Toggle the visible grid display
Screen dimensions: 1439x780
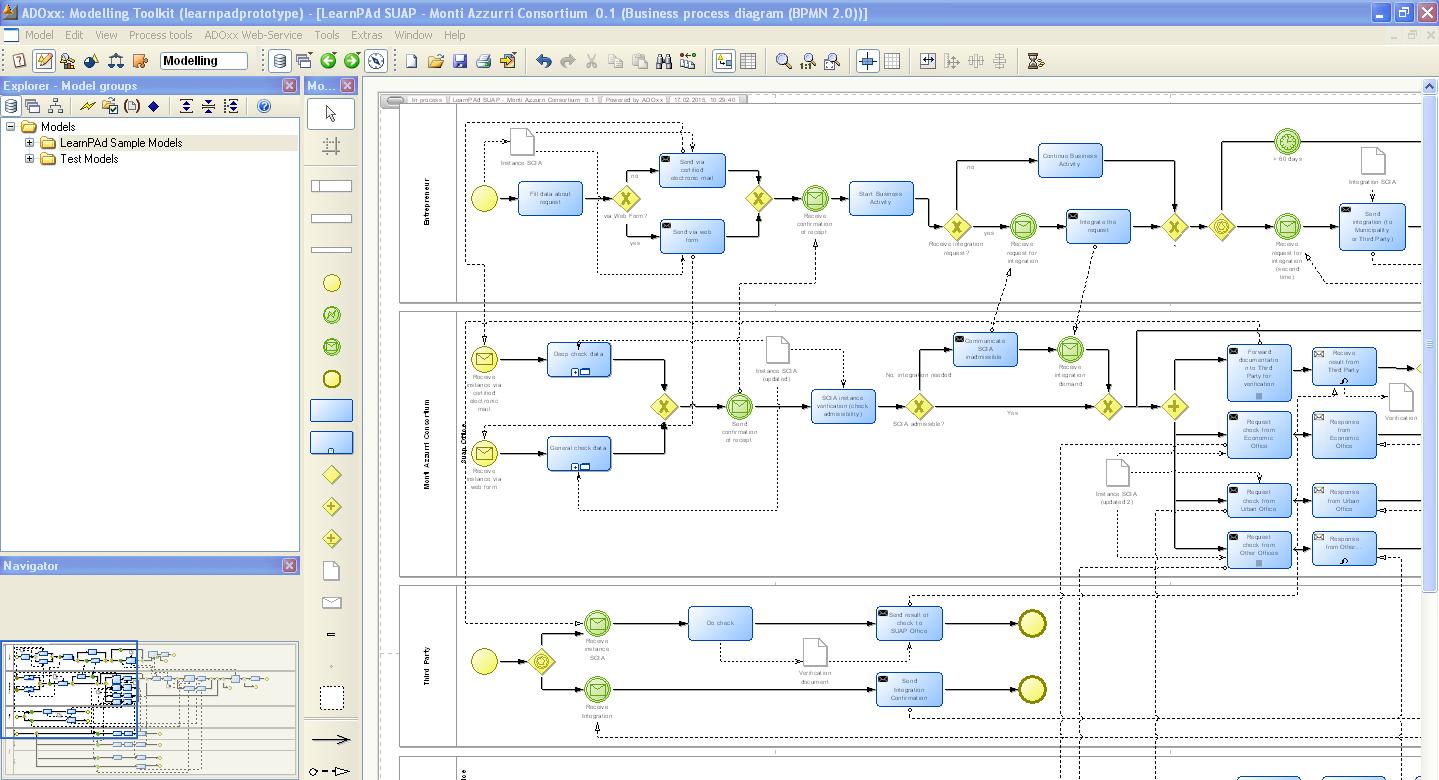click(892, 61)
